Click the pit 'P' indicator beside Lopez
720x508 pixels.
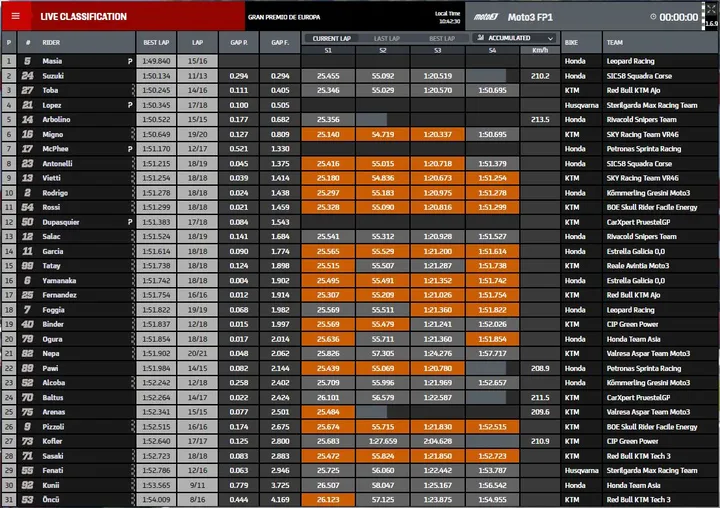[x=130, y=105]
